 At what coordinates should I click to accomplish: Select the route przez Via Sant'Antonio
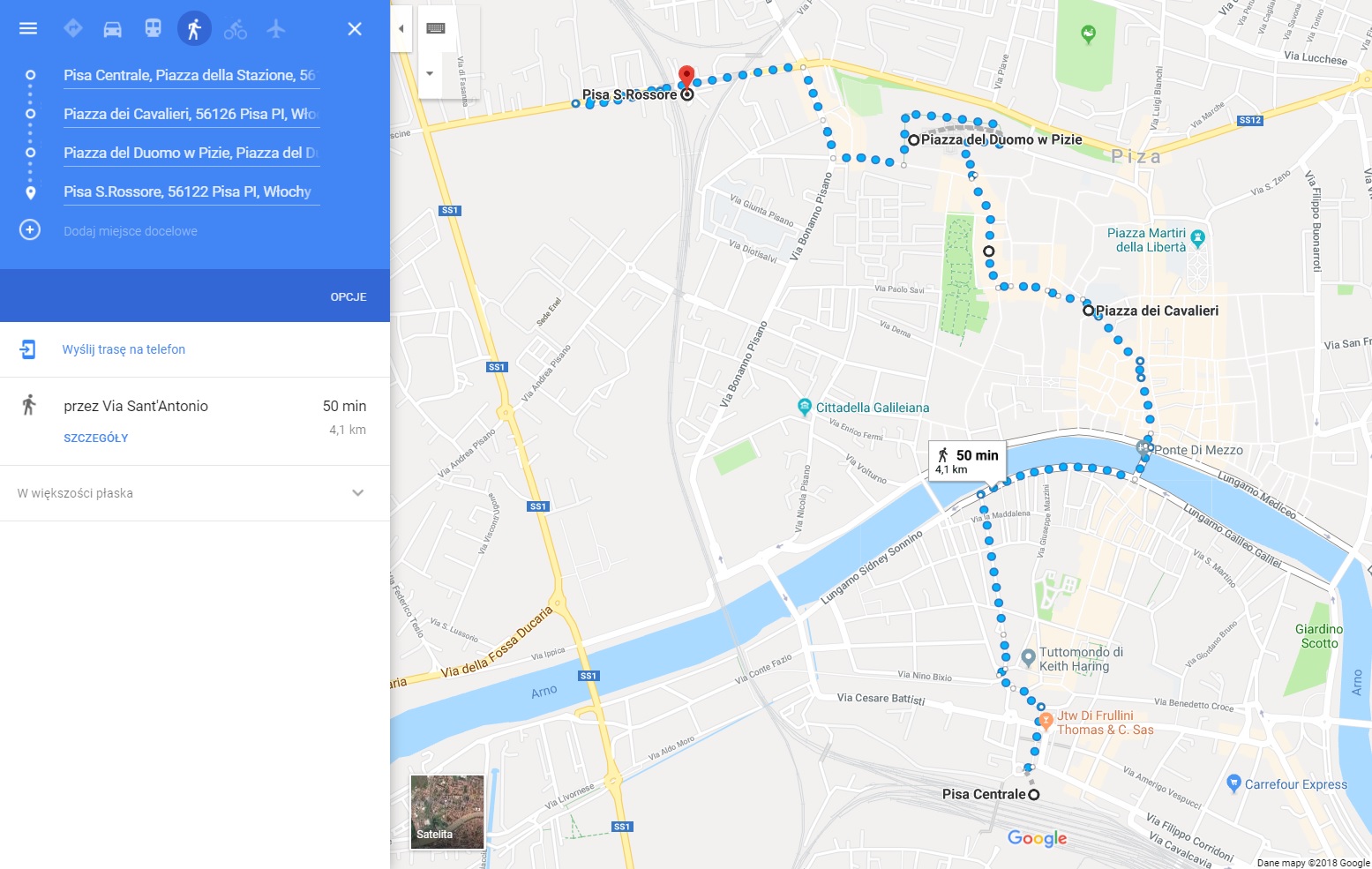(194, 421)
